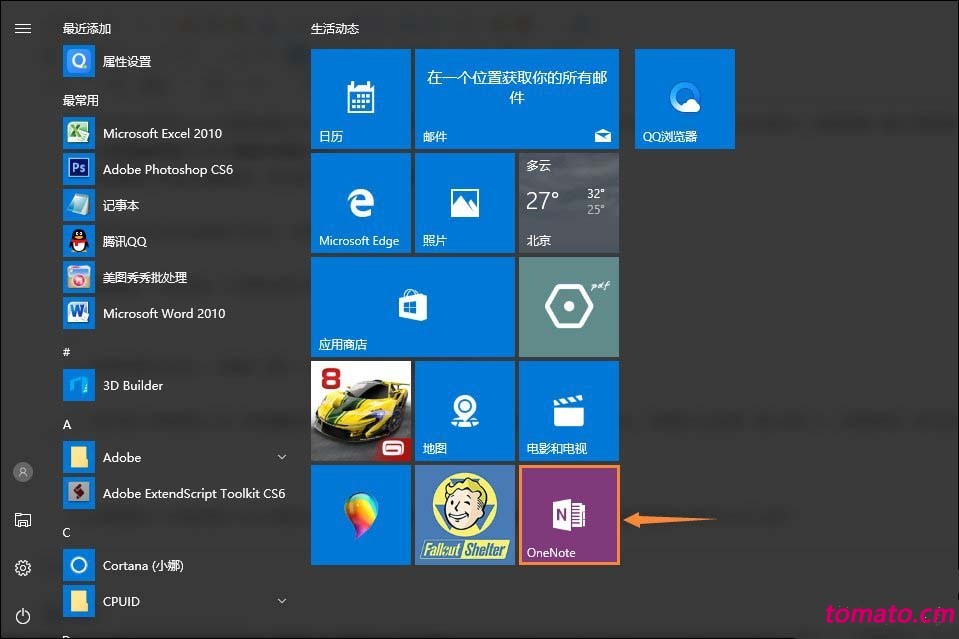The width and height of the screenshot is (959, 639).
Task: Launch 属性设置 from recently added
Action: pyautogui.click(x=174, y=61)
